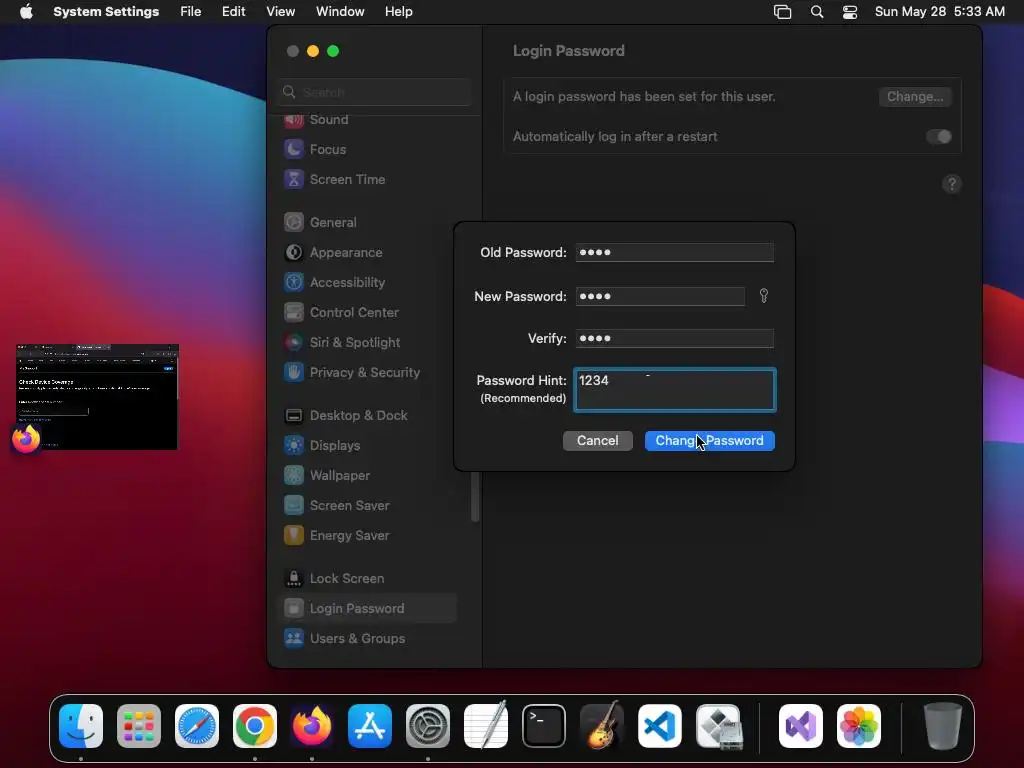This screenshot has width=1024, height=768.
Task: Open Displays icon in sidebar
Action: click(x=294, y=445)
